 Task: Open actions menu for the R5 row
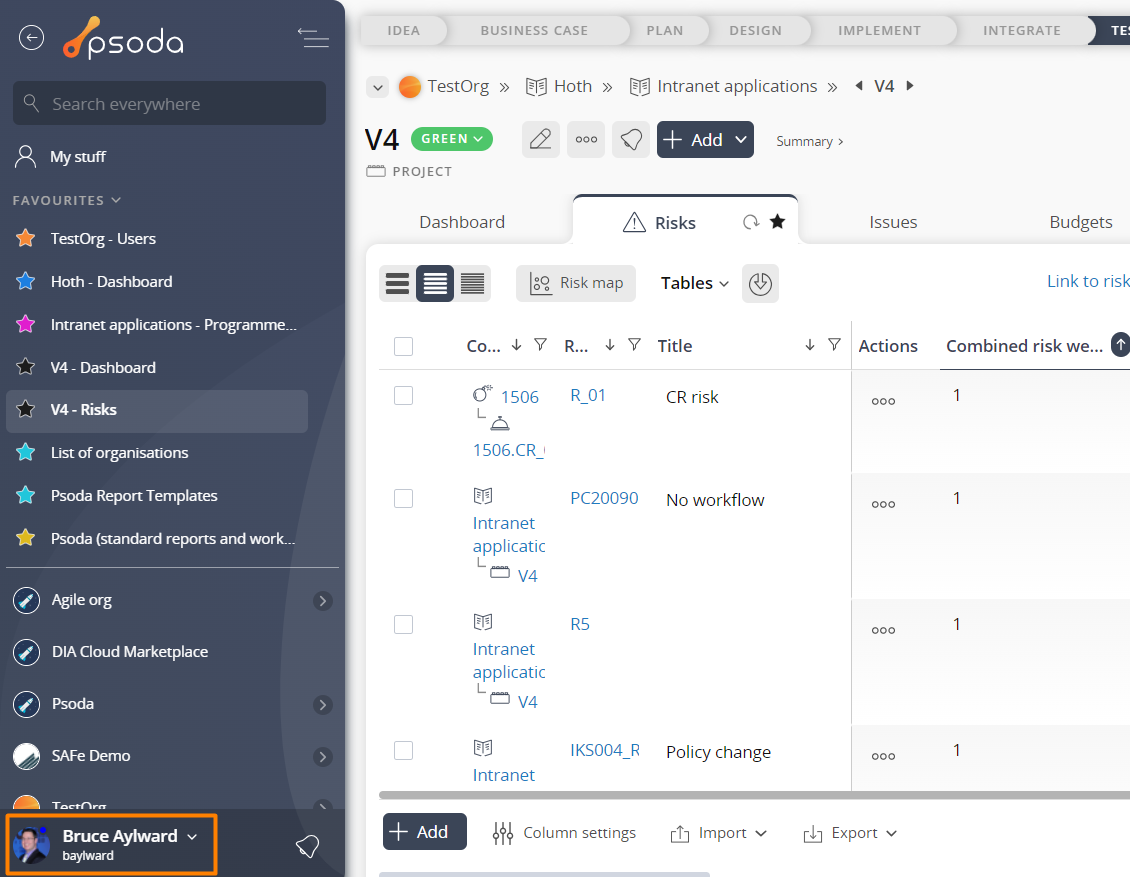884,631
